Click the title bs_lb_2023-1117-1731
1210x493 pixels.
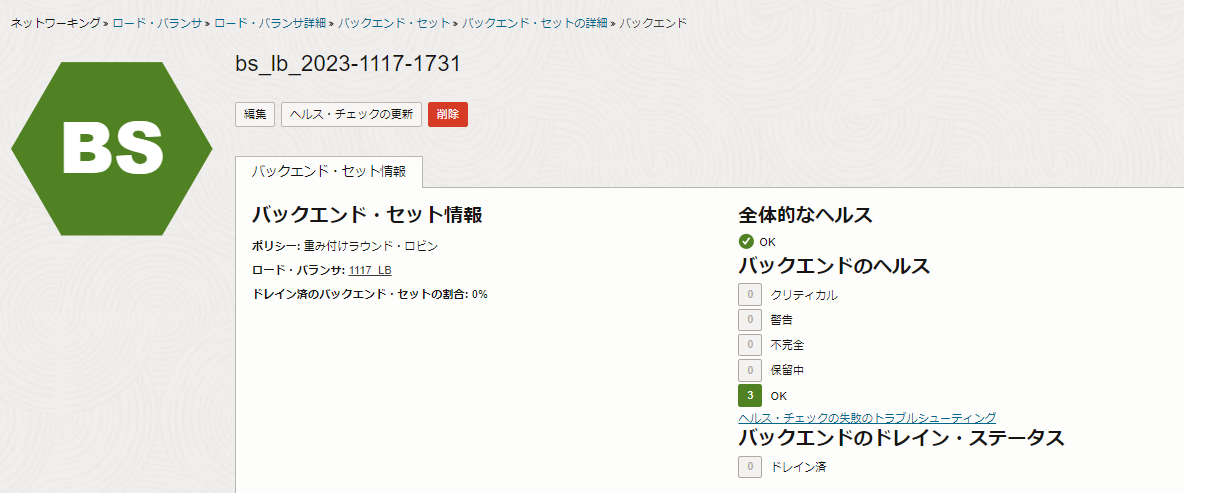click(x=348, y=64)
